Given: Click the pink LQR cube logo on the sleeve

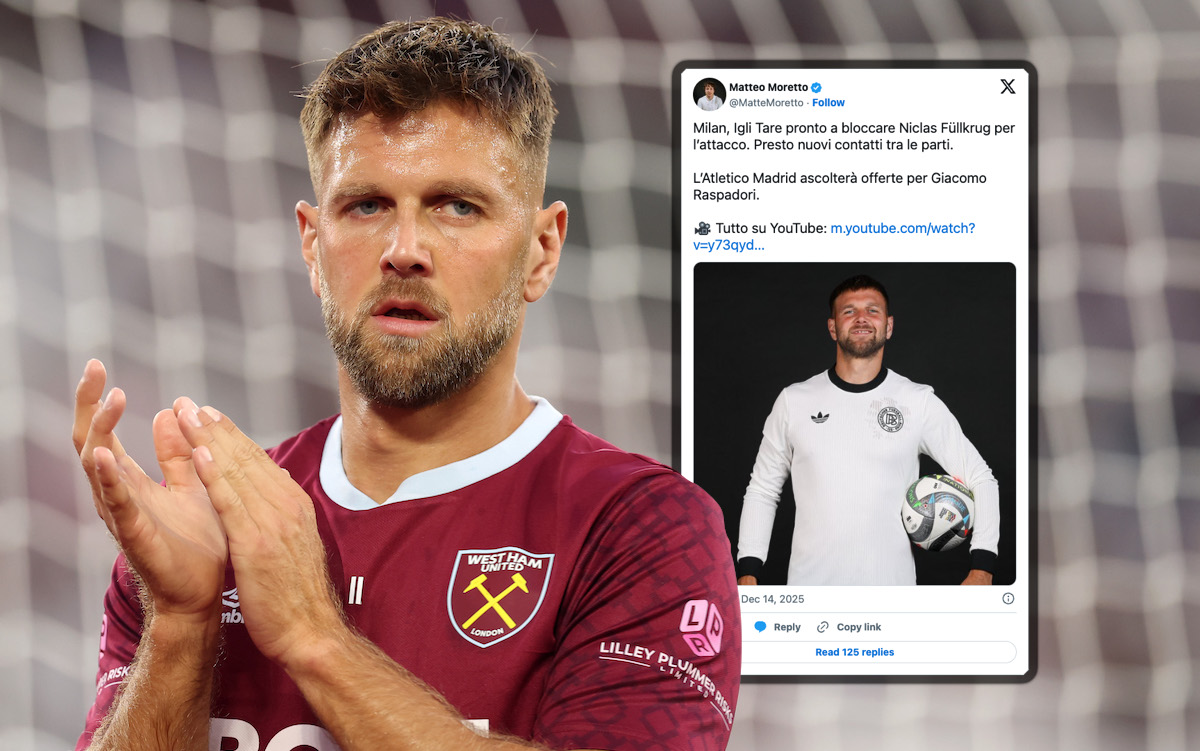Looking at the screenshot, I should coord(701,627).
